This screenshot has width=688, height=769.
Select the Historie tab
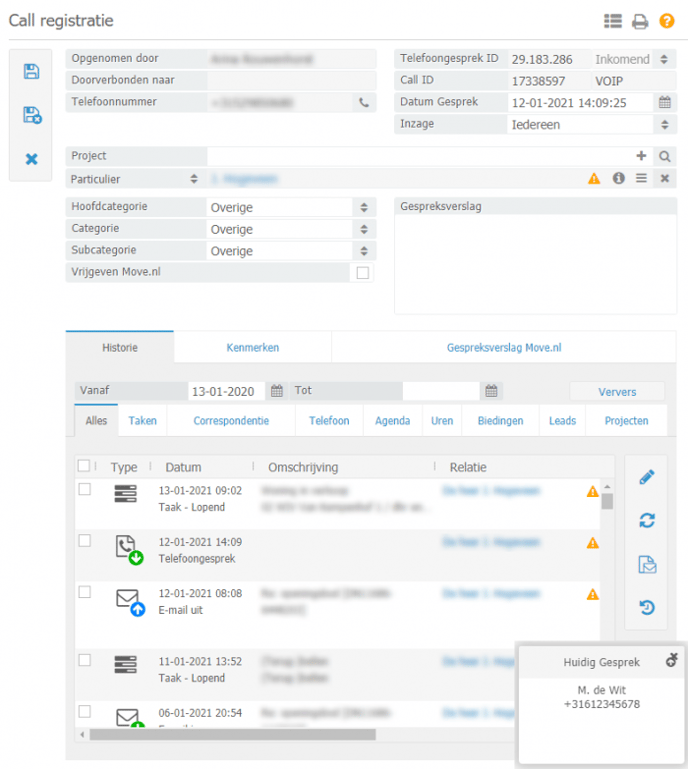tap(120, 347)
